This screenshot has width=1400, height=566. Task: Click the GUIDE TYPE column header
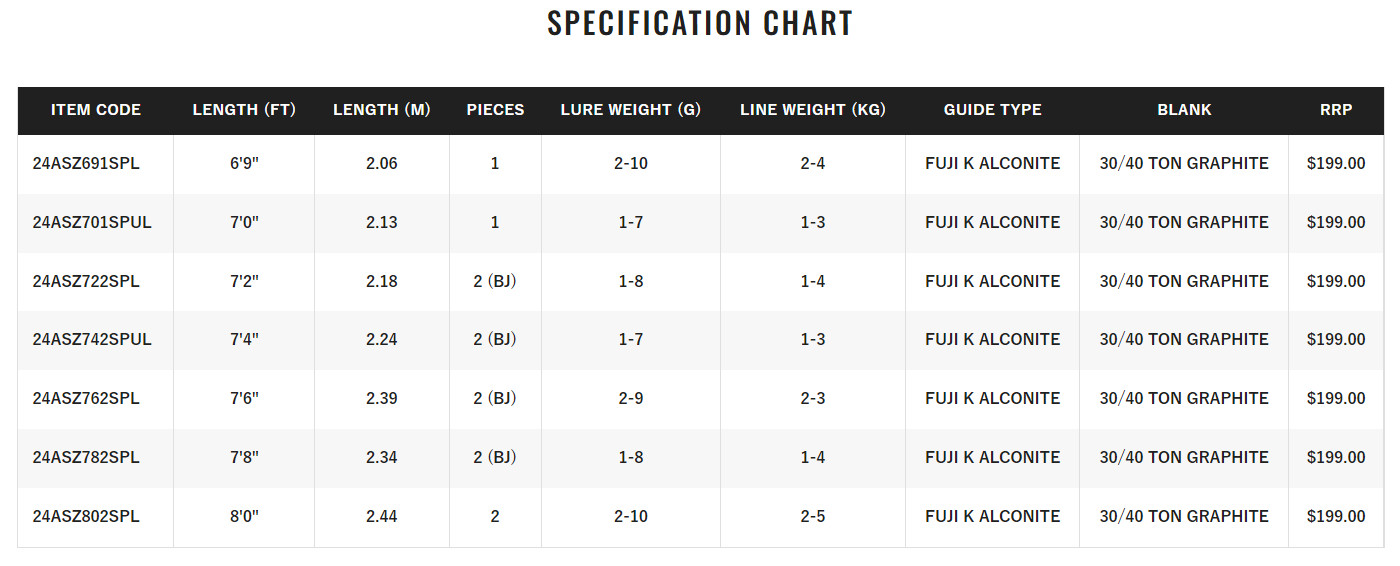point(993,110)
